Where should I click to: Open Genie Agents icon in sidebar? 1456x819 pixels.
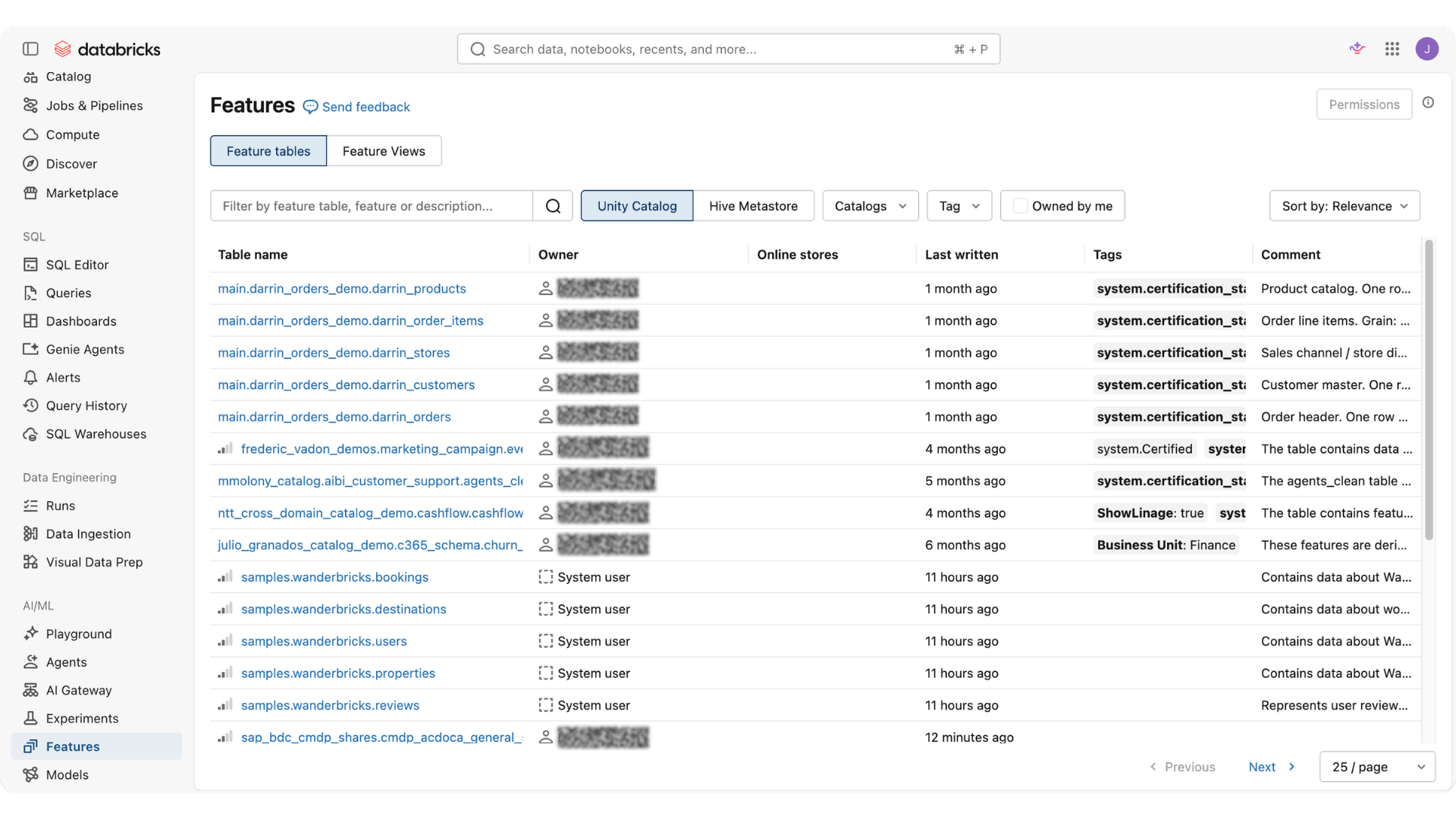coord(30,350)
